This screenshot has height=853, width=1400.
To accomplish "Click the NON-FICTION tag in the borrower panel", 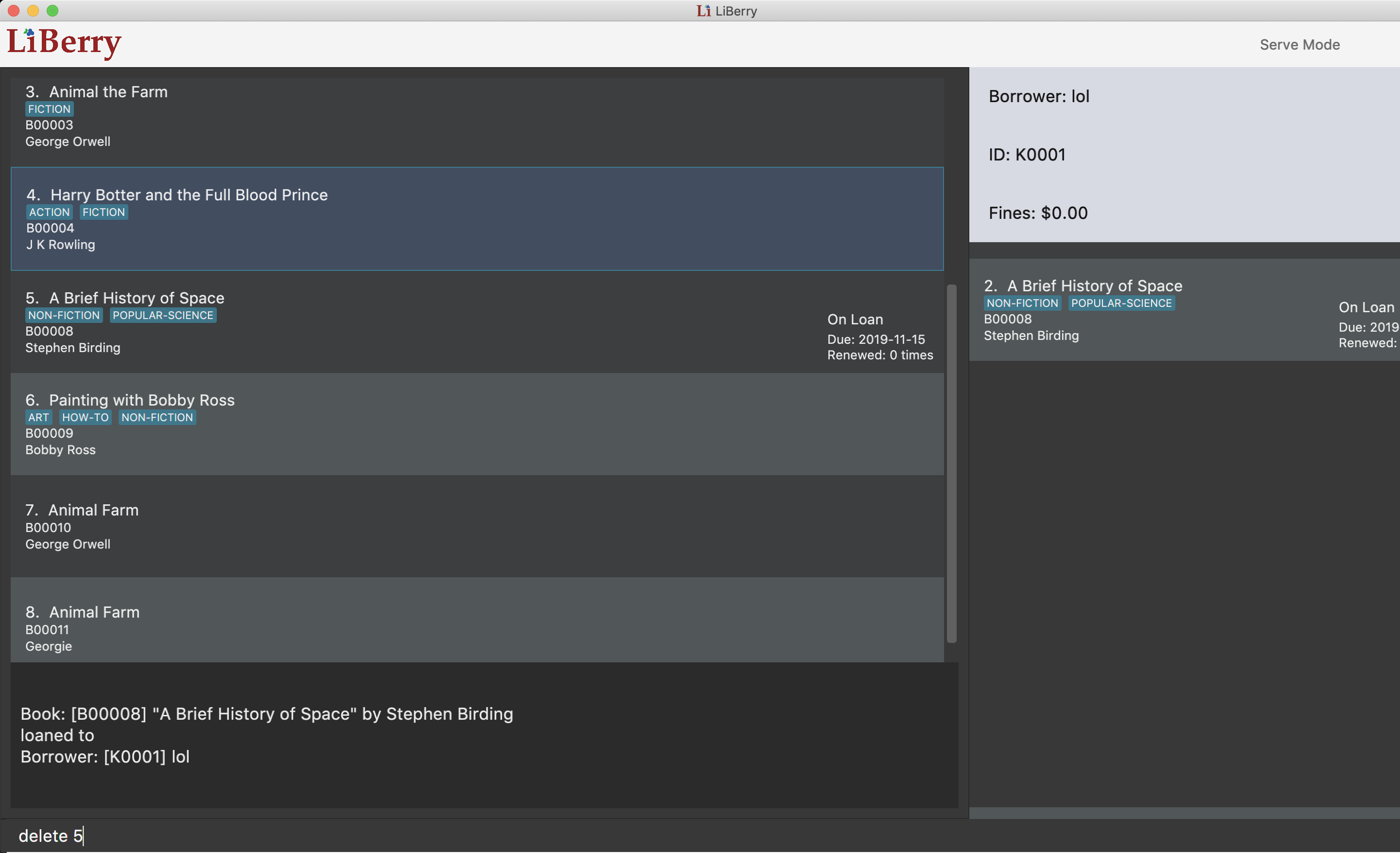I will coord(1022,303).
